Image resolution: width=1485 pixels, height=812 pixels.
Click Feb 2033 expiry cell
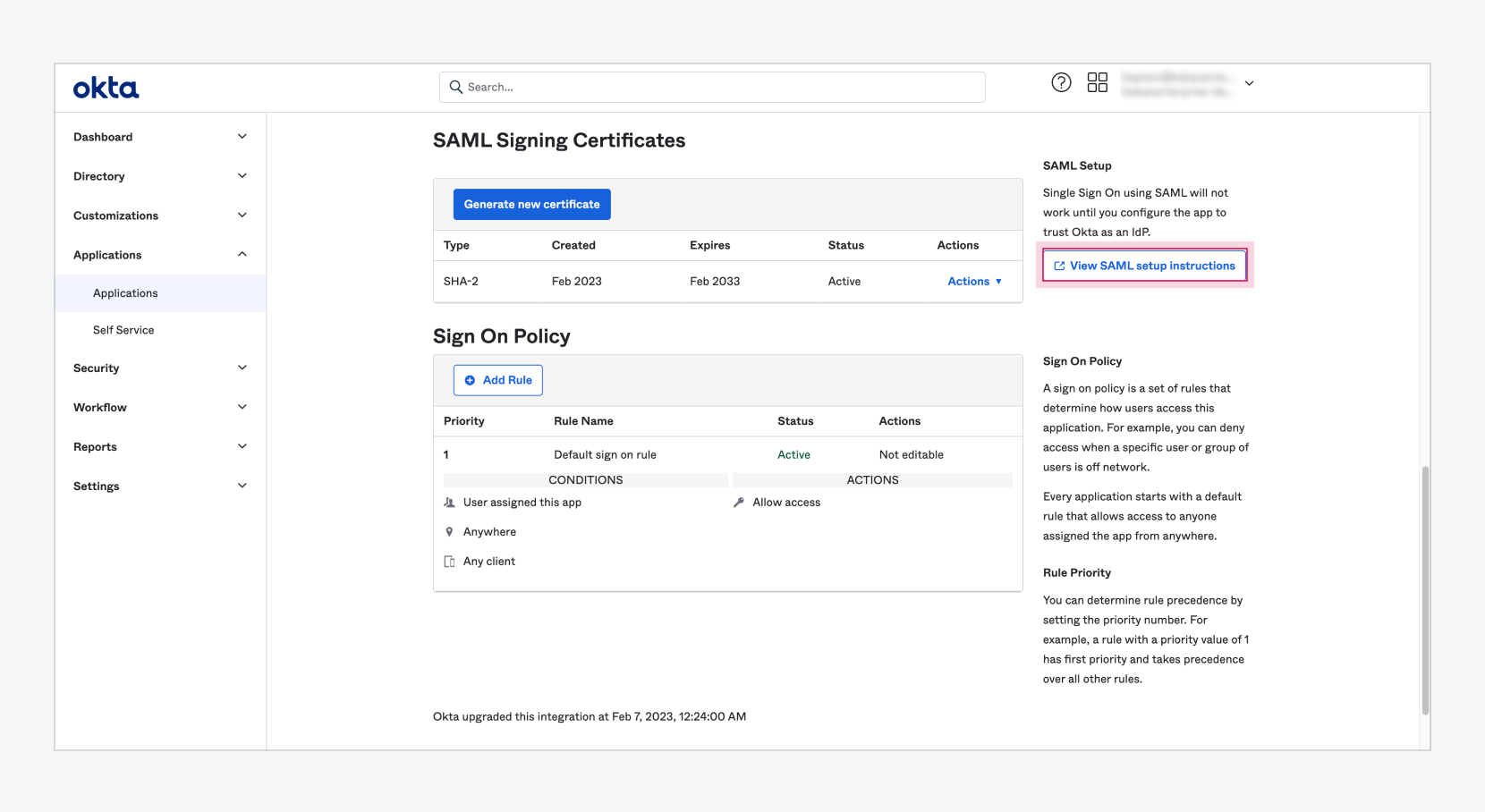(715, 281)
